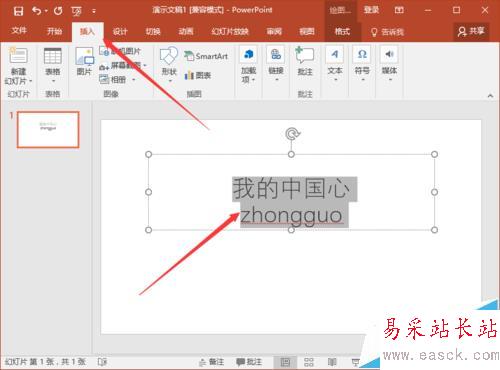Screen dimensions: 500x370
Task: Click the Save icon in the title bar
Action: click(x=18, y=11)
